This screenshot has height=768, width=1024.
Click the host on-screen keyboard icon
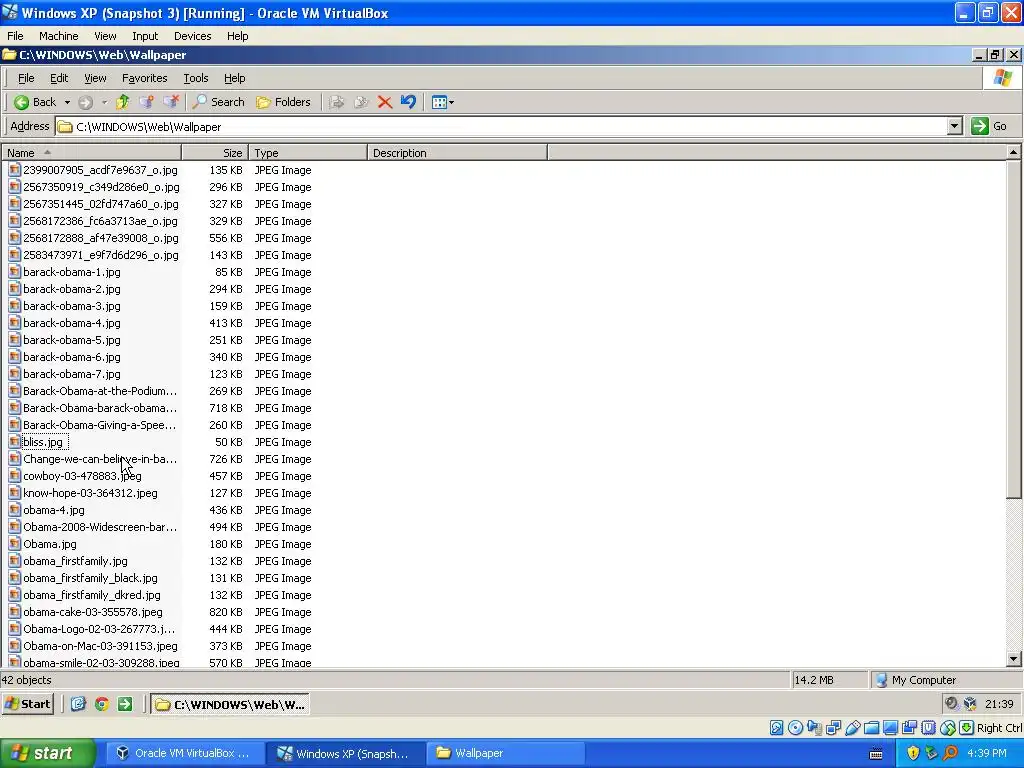[876, 754]
